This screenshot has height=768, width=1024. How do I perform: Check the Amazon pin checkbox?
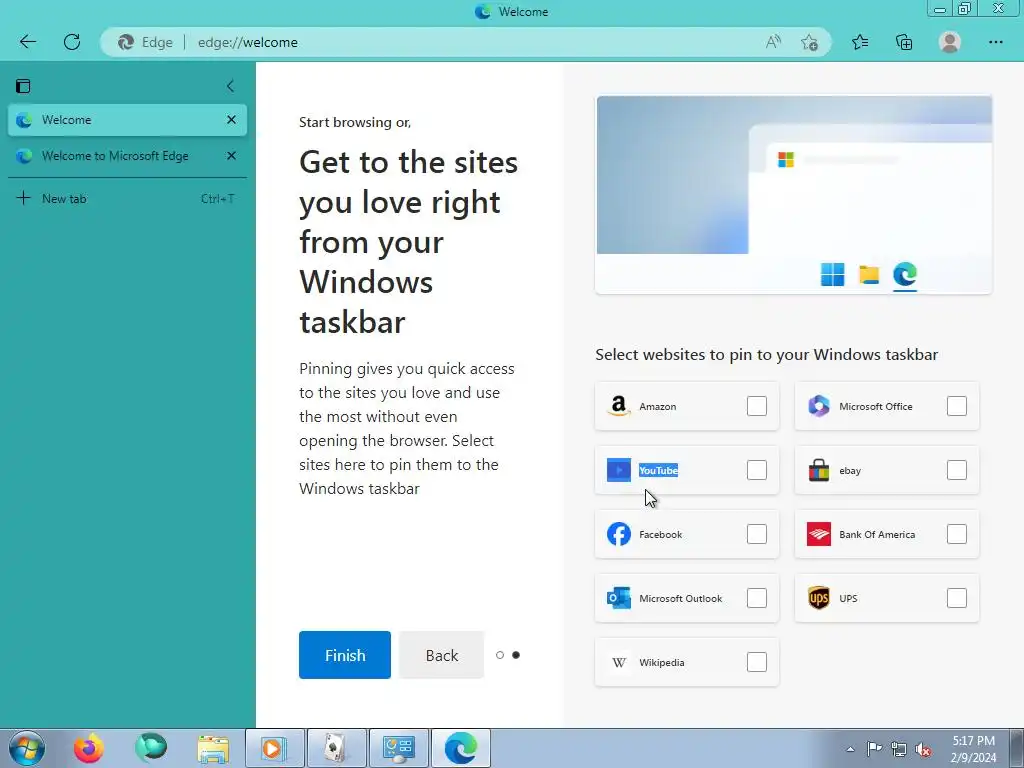point(757,406)
